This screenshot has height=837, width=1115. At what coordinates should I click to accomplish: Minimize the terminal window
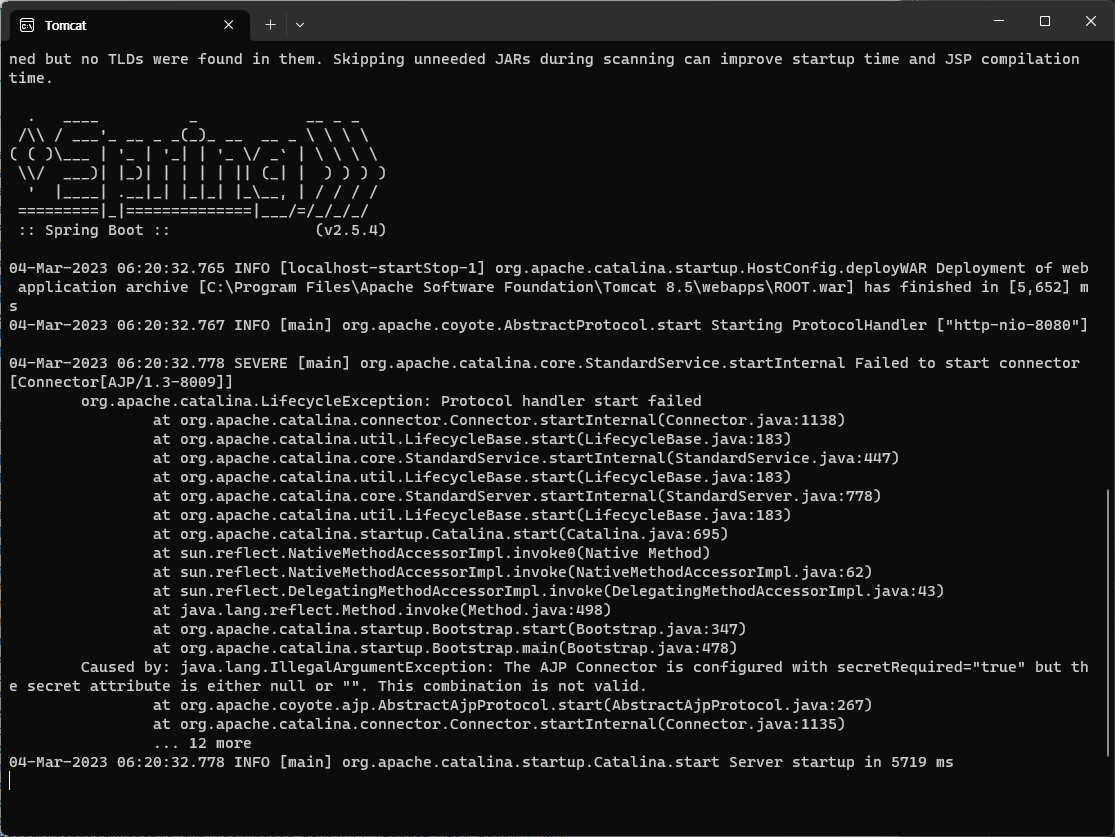click(x=998, y=21)
